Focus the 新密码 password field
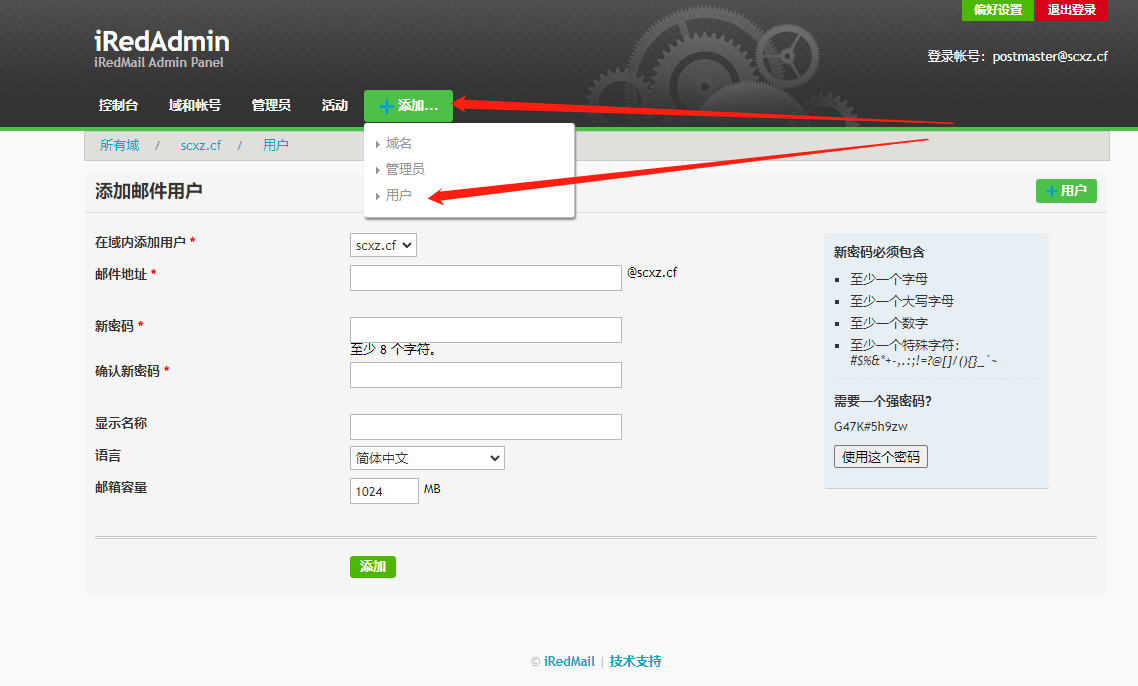This screenshot has width=1138, height=686. [x=486, y=330]
